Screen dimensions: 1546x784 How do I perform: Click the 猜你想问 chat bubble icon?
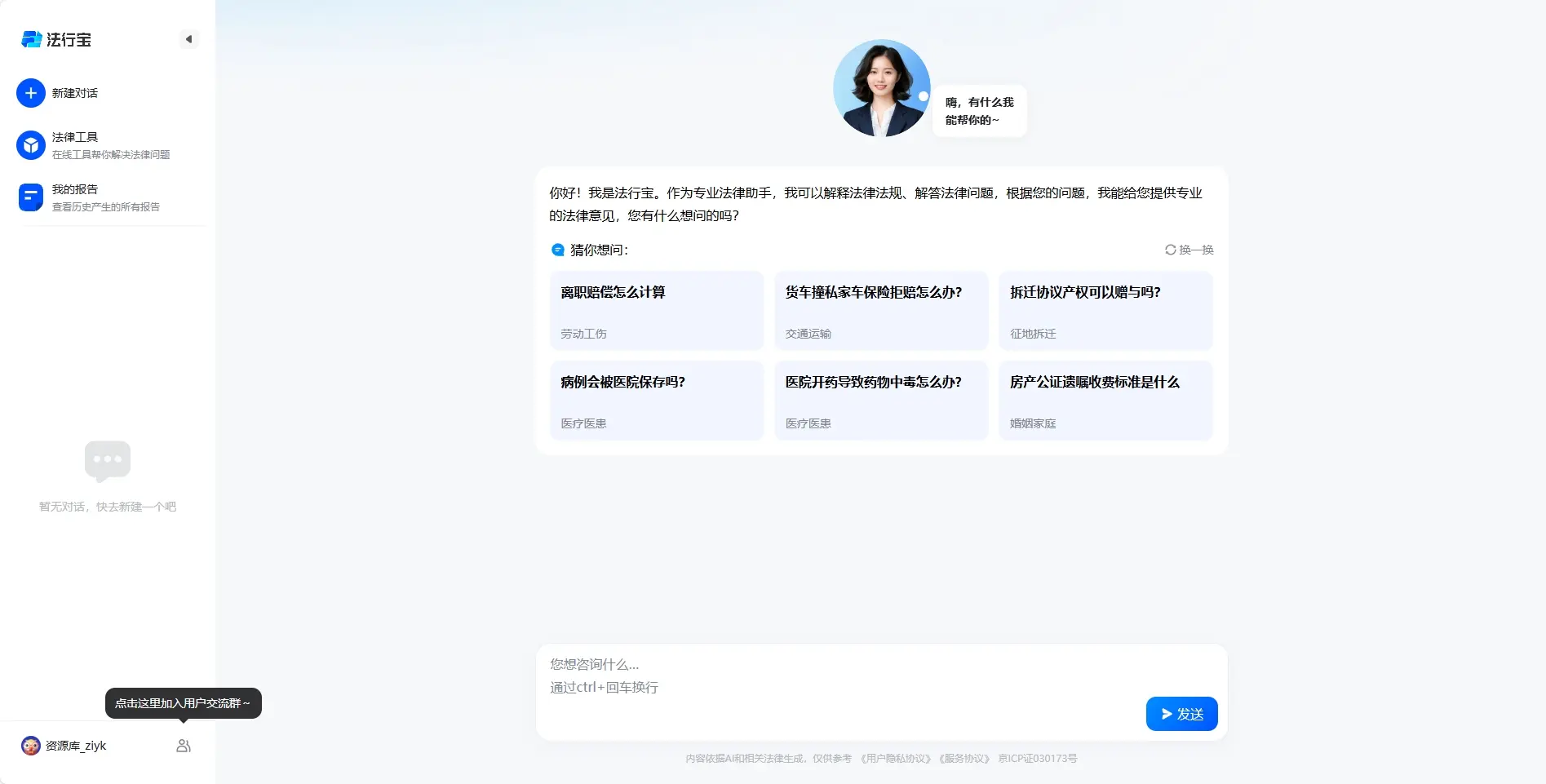tap(557, 250)
